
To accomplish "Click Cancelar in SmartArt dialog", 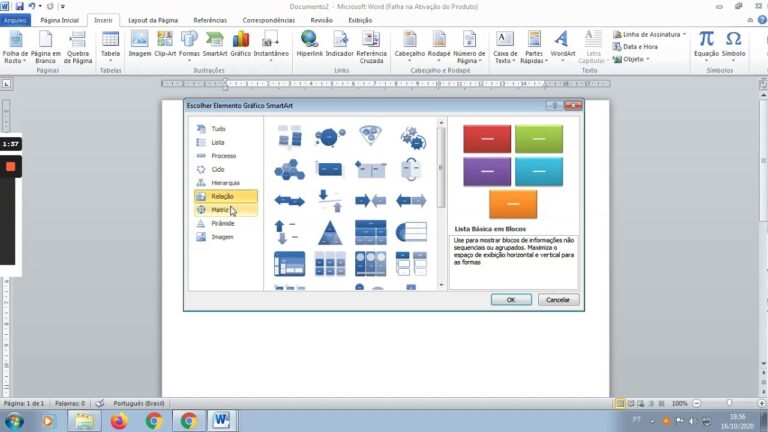I will click(558, 300).
